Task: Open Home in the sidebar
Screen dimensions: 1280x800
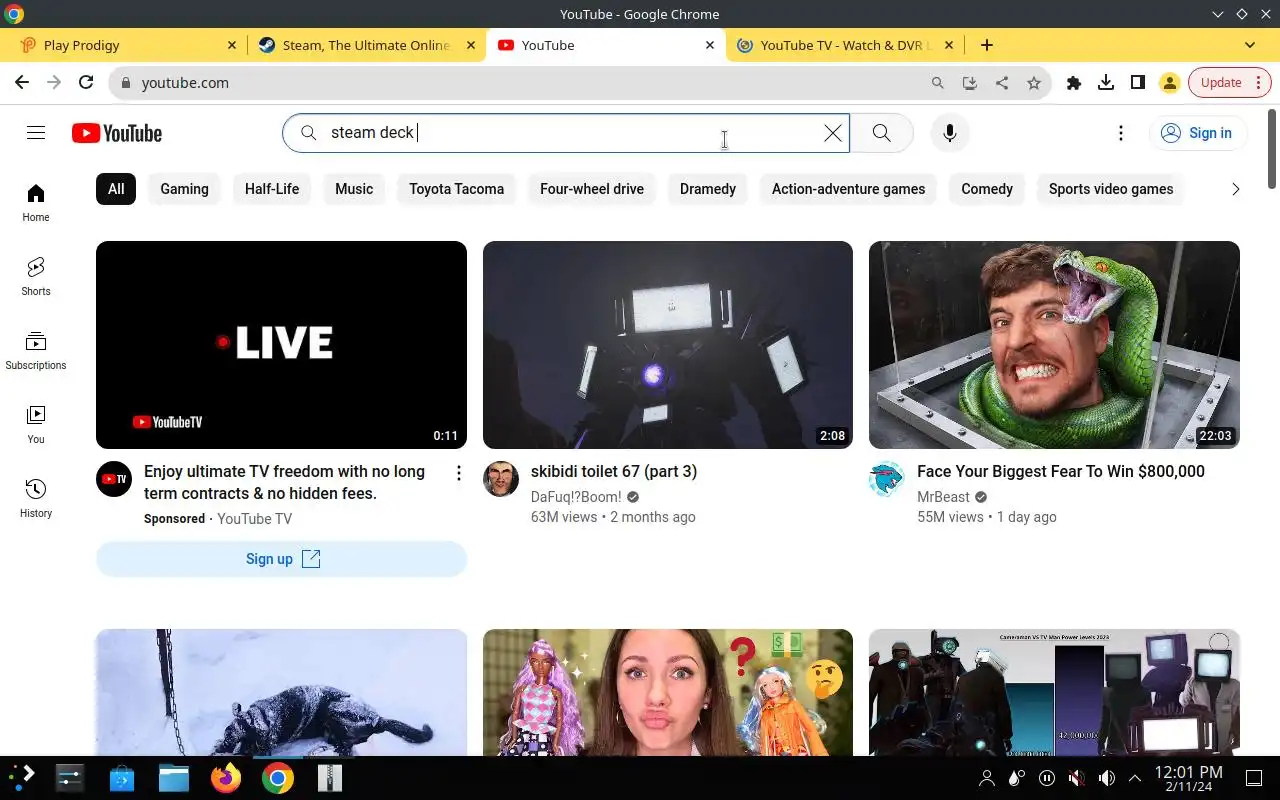Action: [x=36, y=203]
